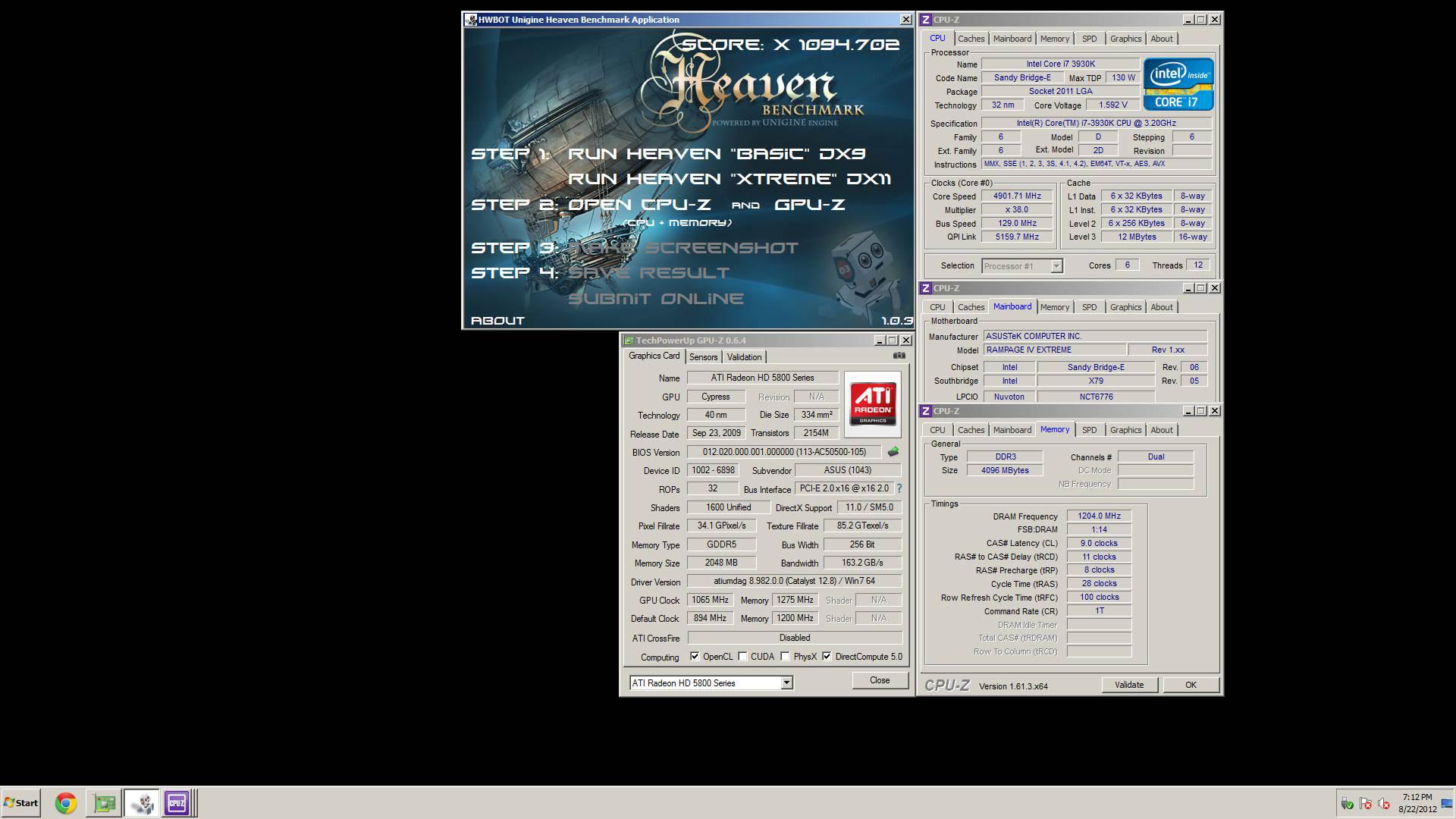This screenshot has width=1456, height=819.
Task: Click the Z icon on the Mainboard CPU-Z window
Action: [926, 288]
